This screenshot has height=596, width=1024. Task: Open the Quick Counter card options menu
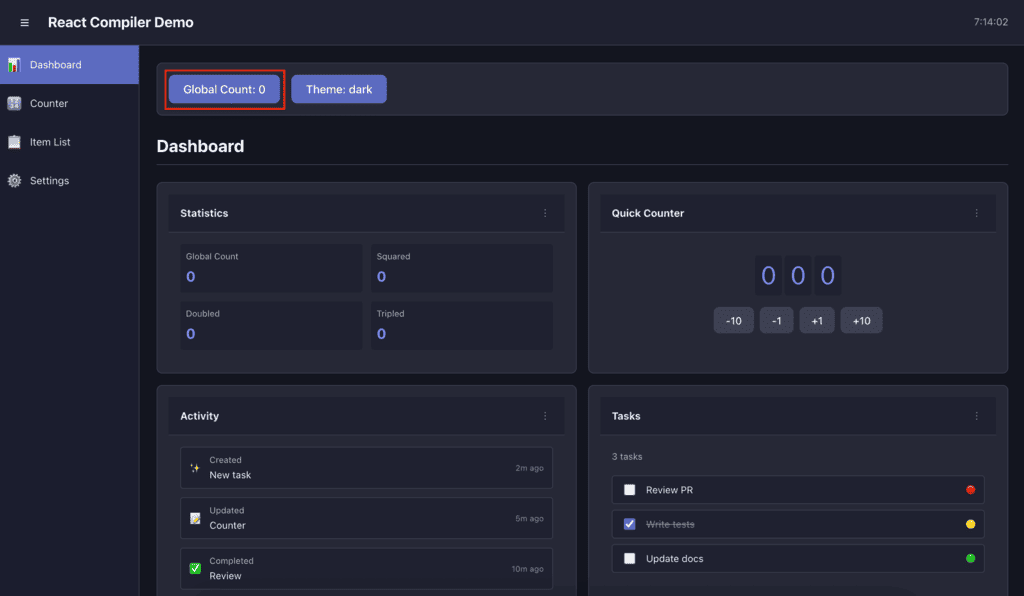pos(977,213)
